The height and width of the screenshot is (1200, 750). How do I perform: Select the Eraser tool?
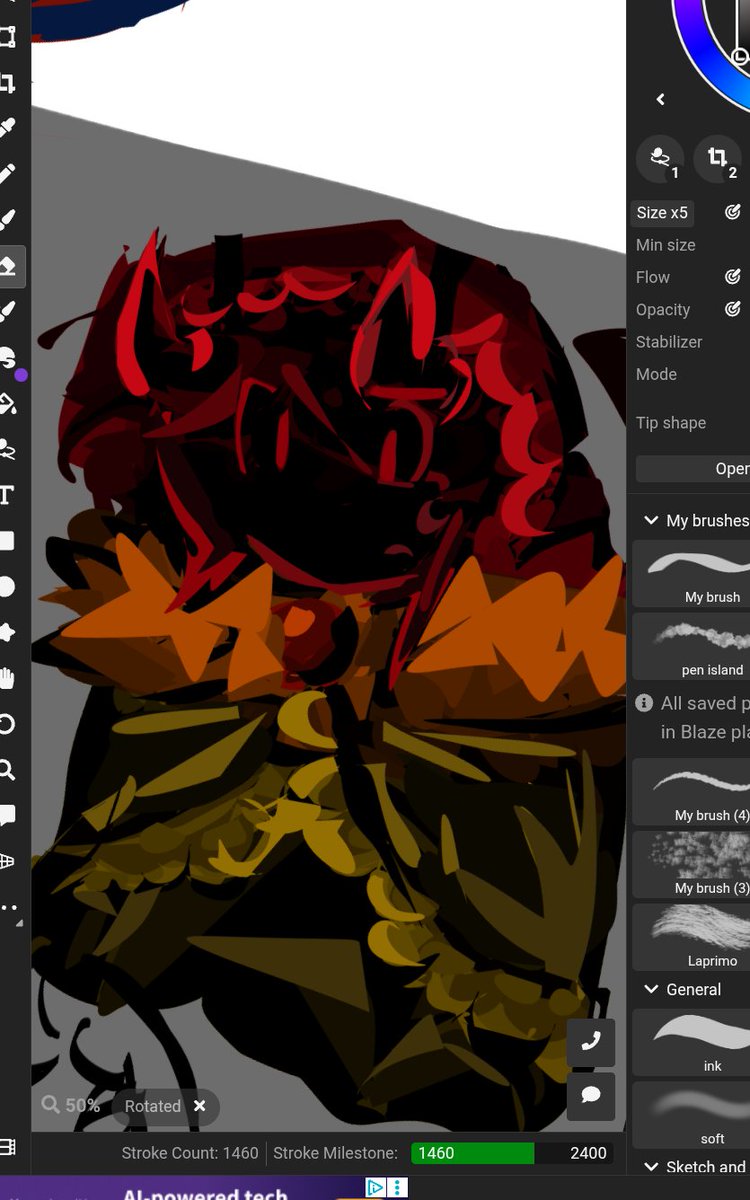(x=8, y=266)
